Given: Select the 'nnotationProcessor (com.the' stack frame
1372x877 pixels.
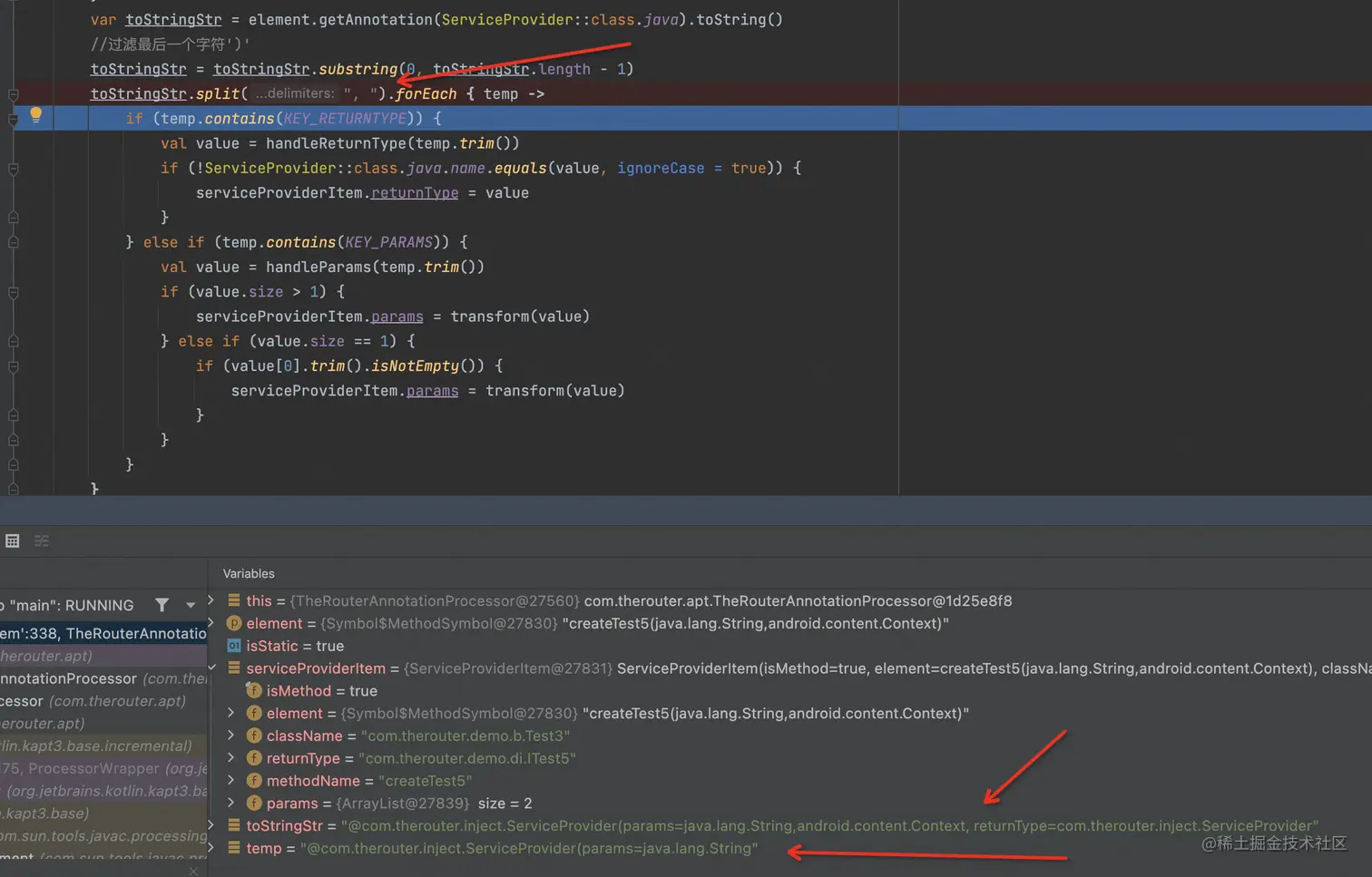Looking at the screenshot, I should (x=103, y=678).
